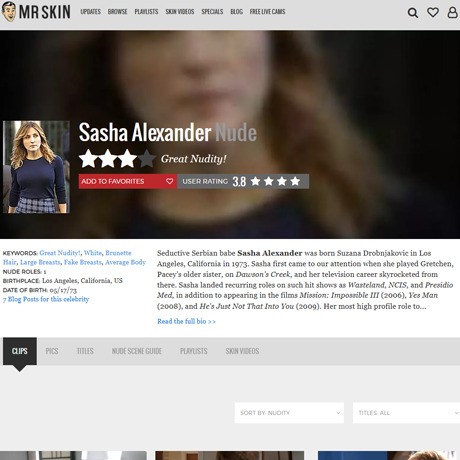Expand the Titles: All dropdown
460x460 pixels.
[406, 413]
